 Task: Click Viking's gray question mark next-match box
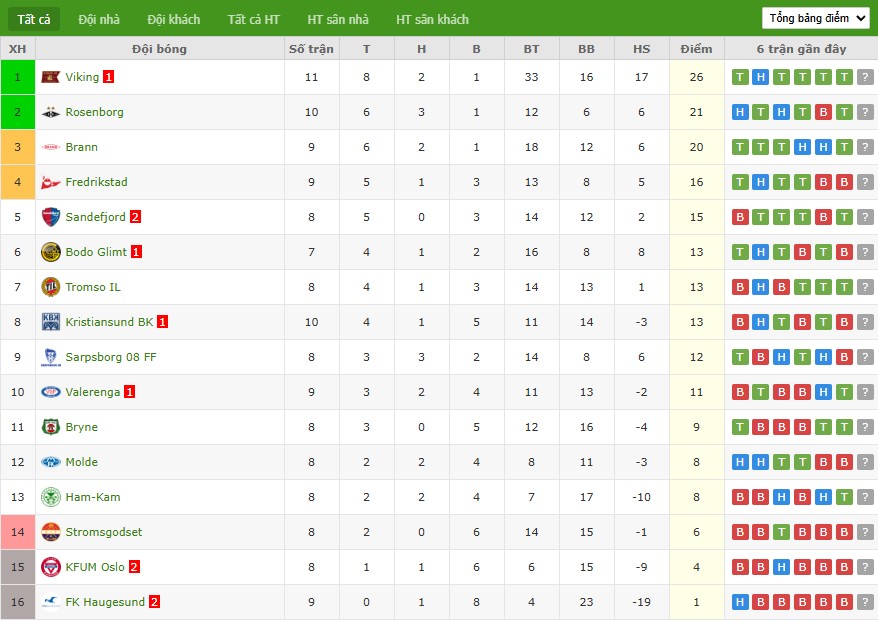pos(865,77)
